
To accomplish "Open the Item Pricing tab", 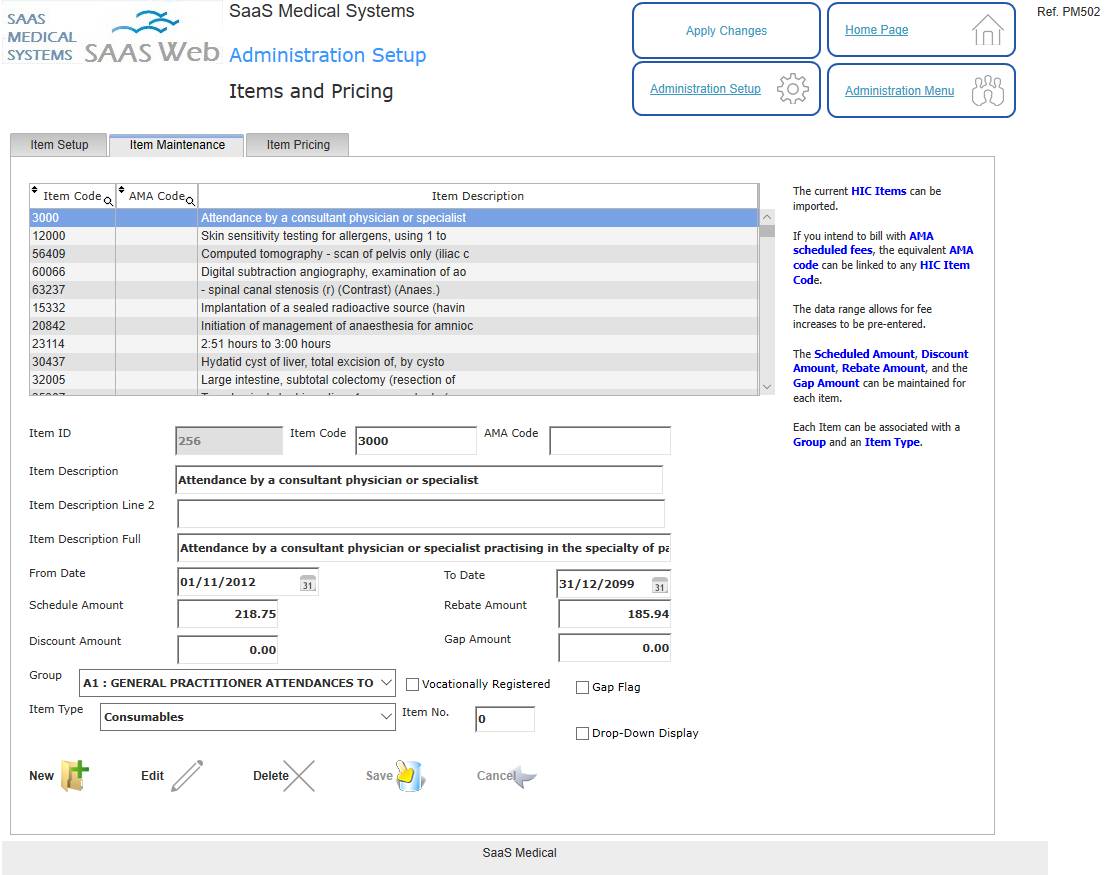I will click(298, 144).
